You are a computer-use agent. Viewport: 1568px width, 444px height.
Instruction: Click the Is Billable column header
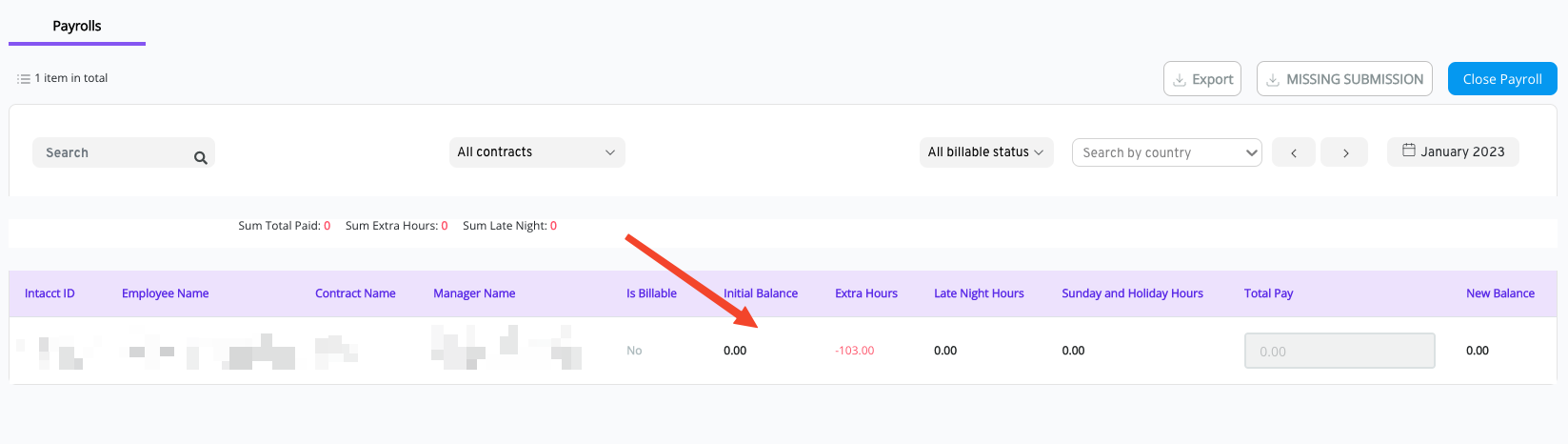point(651,293)
